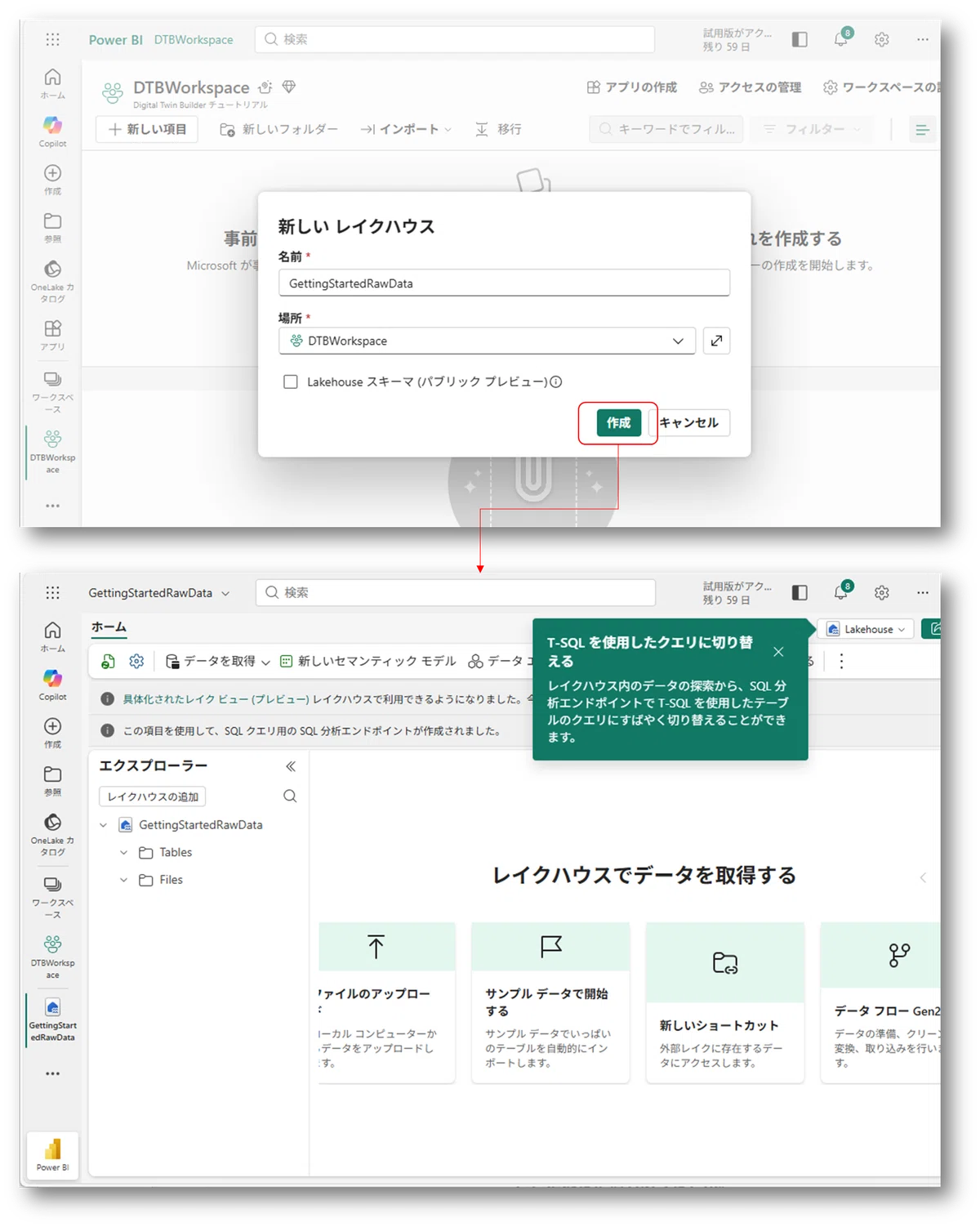Open Copilot in the top window sidebar
The image size is (980, 1227).
click(53, 132)
